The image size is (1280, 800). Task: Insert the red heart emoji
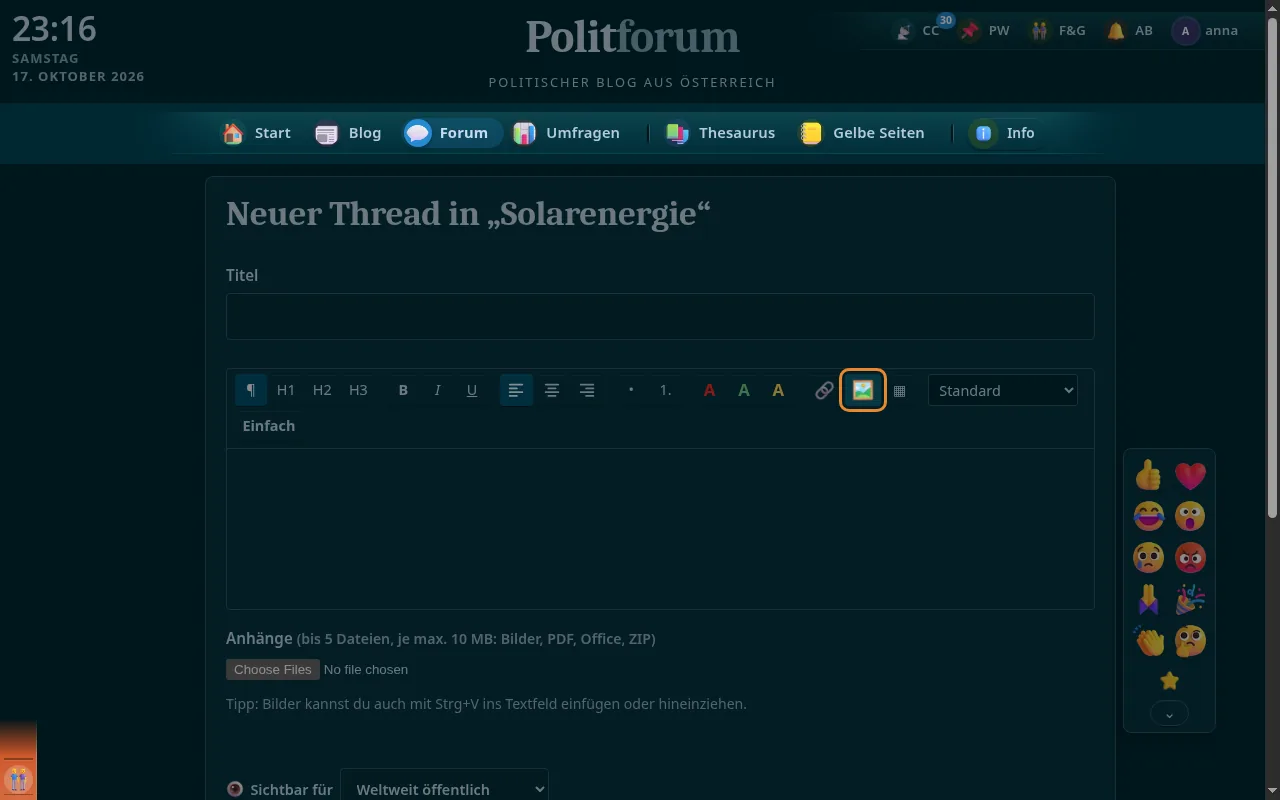coord(1190,475)
